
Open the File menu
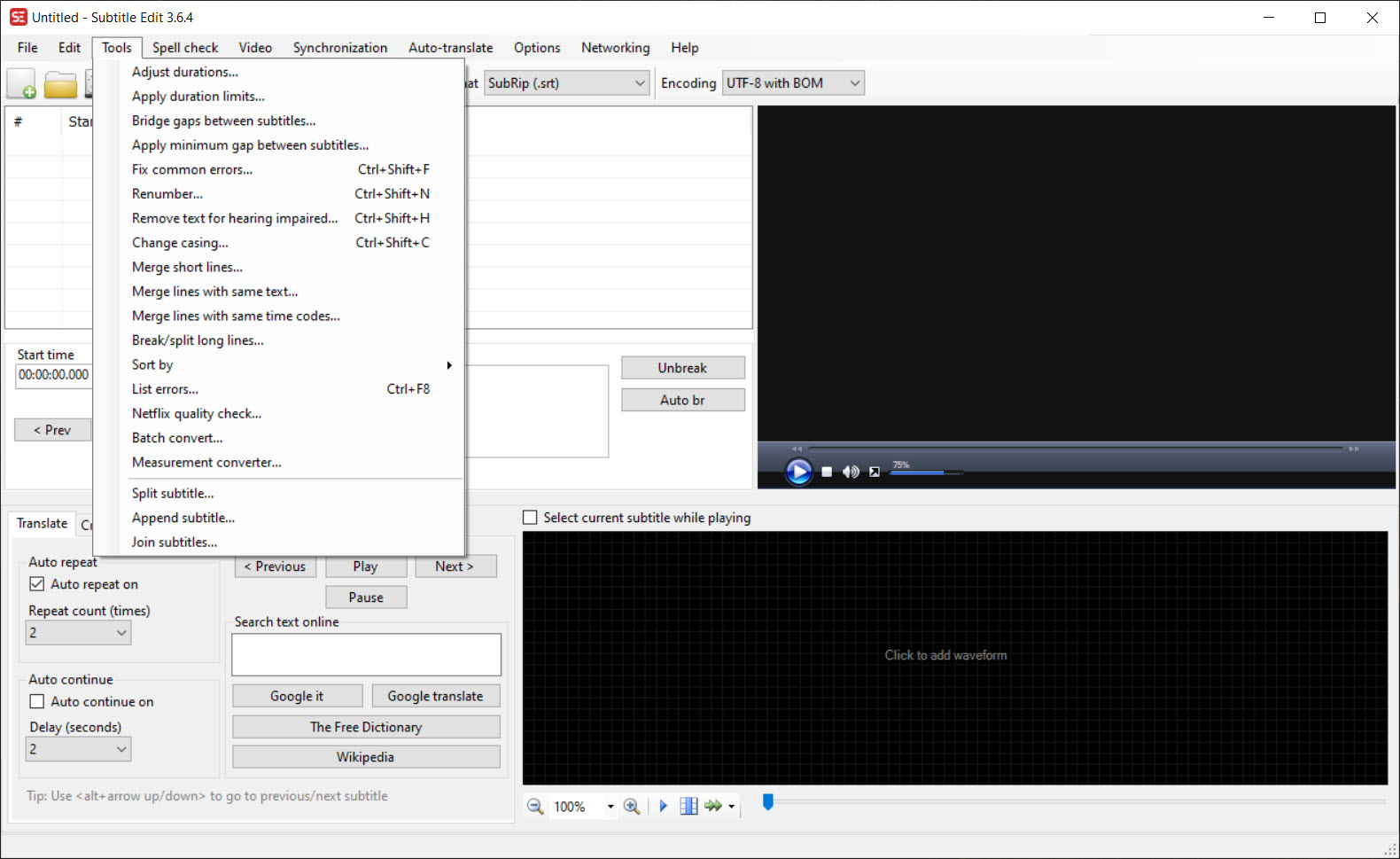pyautogui.click(x=27, y=48)
